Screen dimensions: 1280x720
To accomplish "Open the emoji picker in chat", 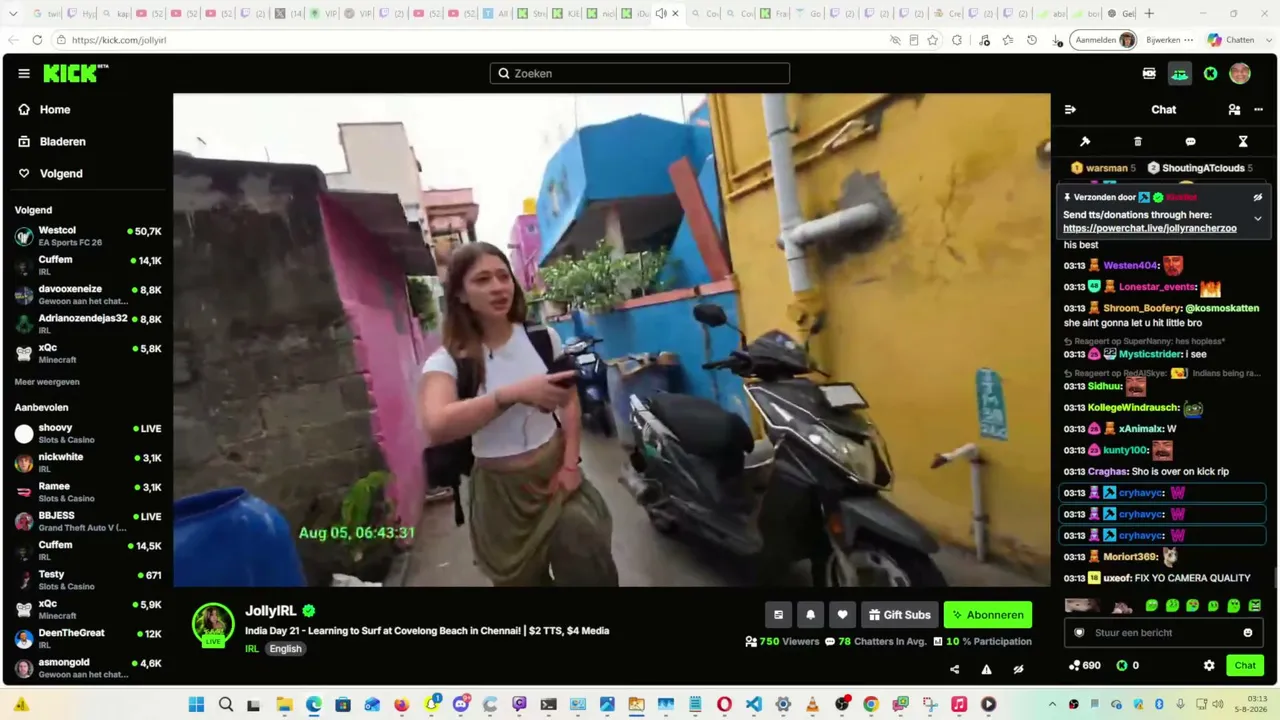I will tap(1248, 633).
